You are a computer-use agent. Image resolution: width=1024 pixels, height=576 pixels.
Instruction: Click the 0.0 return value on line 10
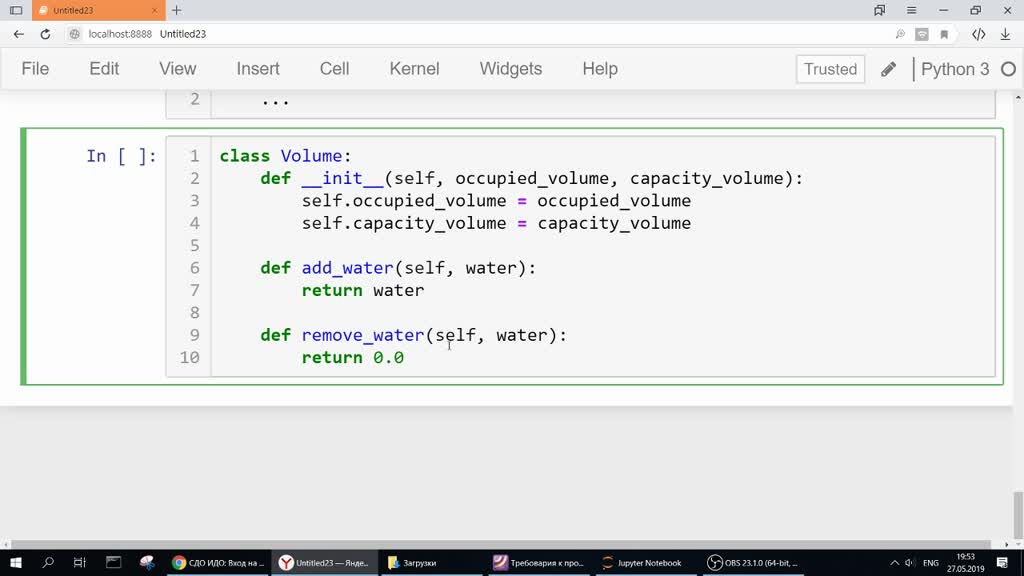click(389, 357)
